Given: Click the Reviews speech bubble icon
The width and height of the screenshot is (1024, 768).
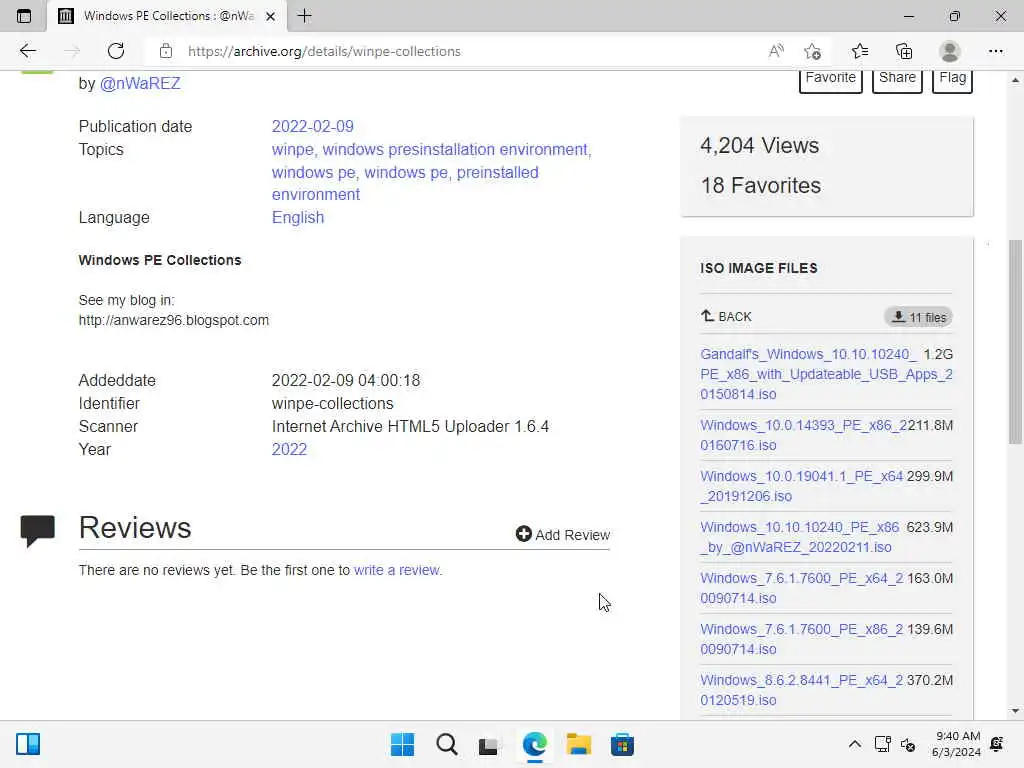Looking at the screenshot, I should tap(38, 530).
